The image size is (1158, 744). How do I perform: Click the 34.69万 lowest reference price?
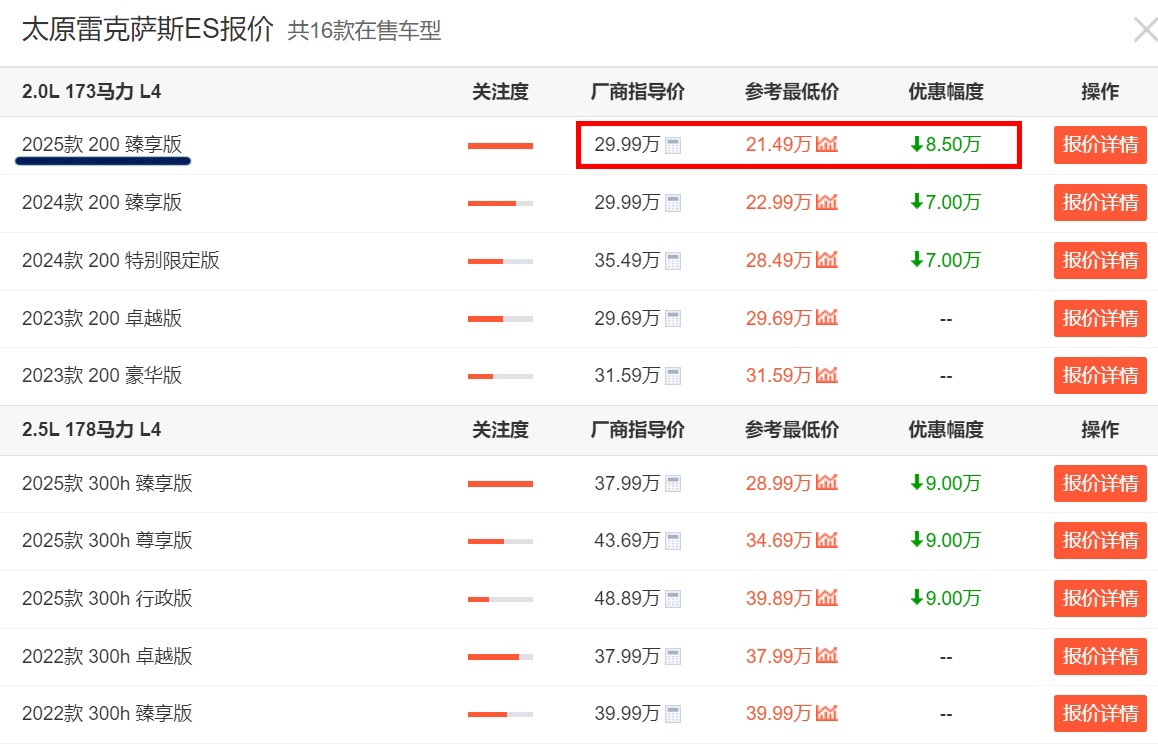pyautogui.click(x=778, y=540)
